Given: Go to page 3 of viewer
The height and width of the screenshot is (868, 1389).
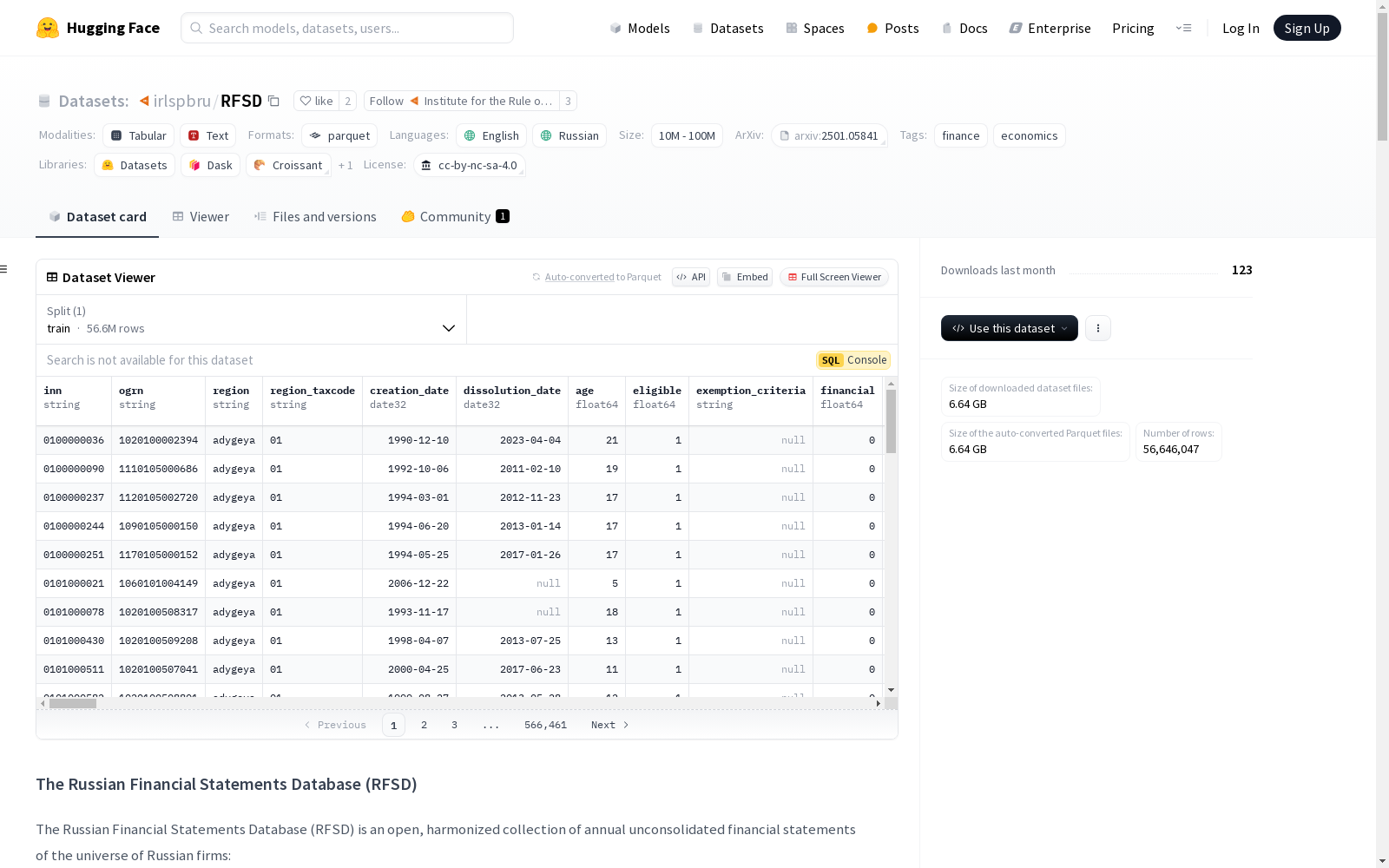Looking at the screenshot, I should coord(454,725).
